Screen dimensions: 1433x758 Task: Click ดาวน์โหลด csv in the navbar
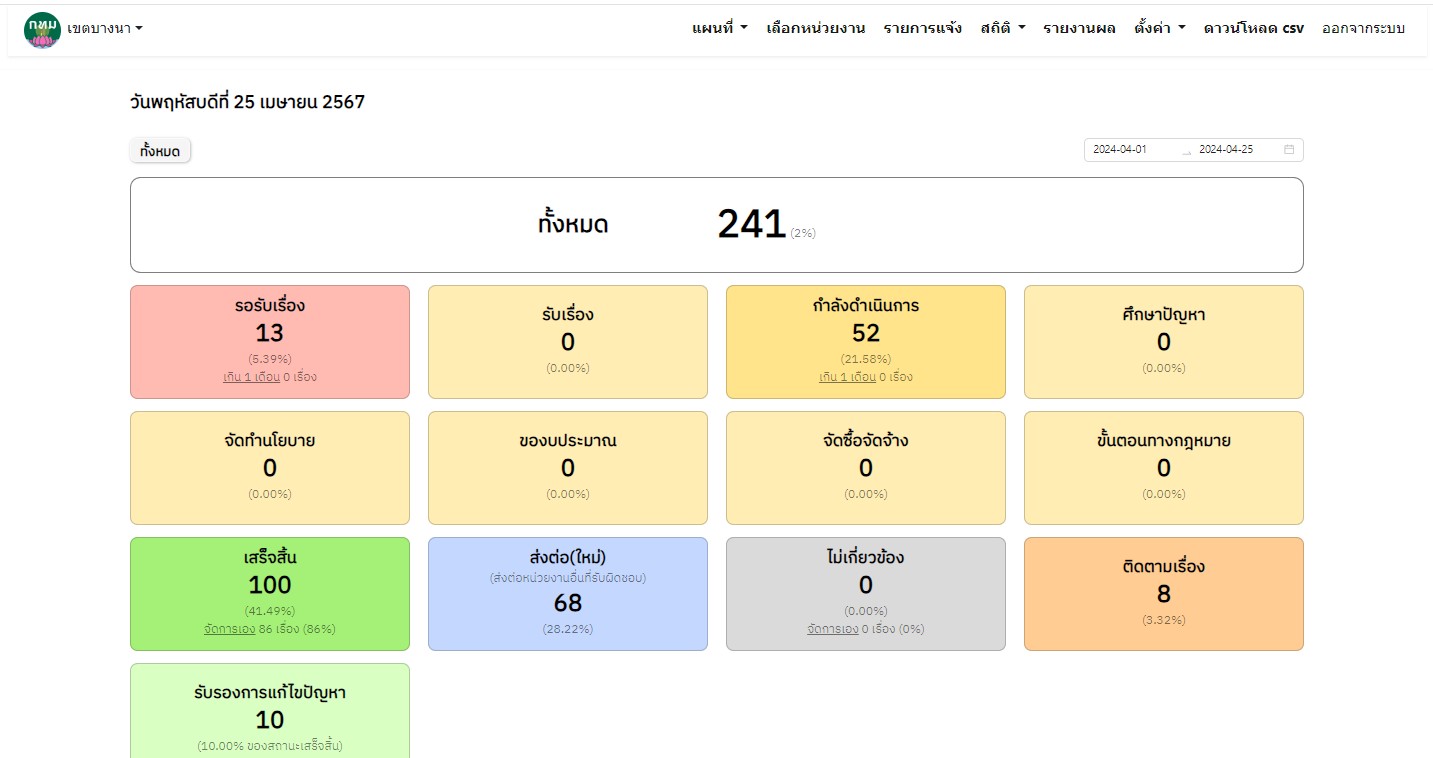coord(1254,29)
